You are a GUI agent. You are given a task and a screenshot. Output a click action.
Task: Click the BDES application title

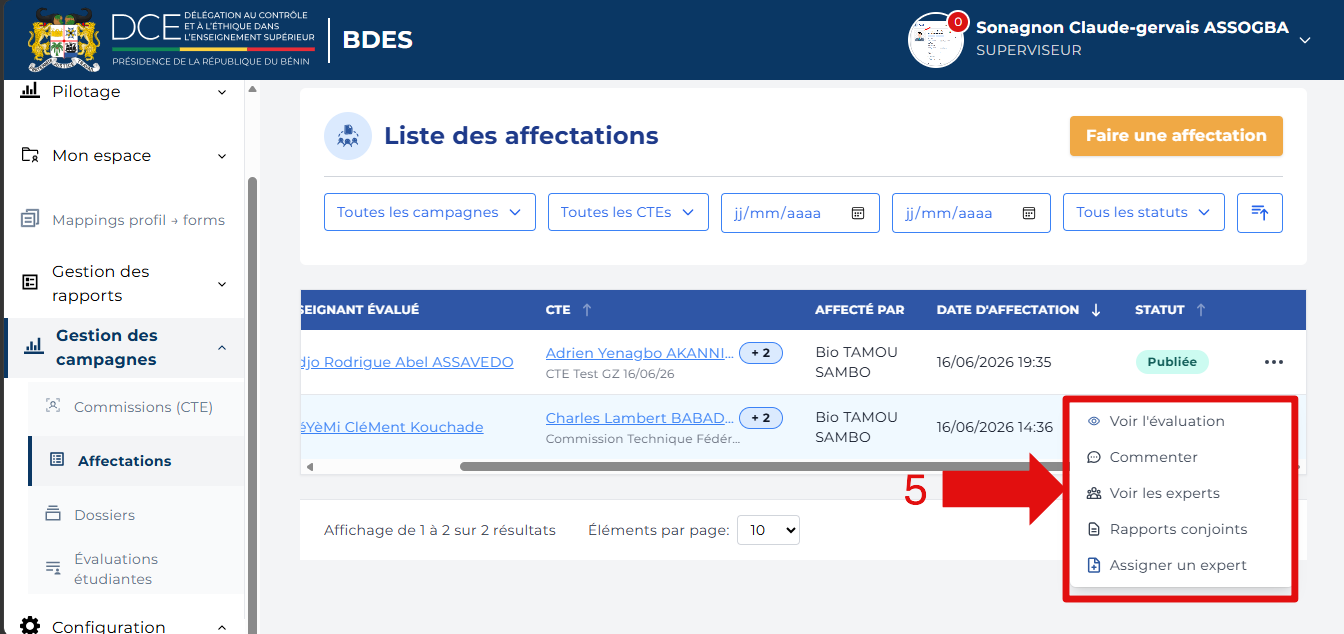tap(378, 40)
